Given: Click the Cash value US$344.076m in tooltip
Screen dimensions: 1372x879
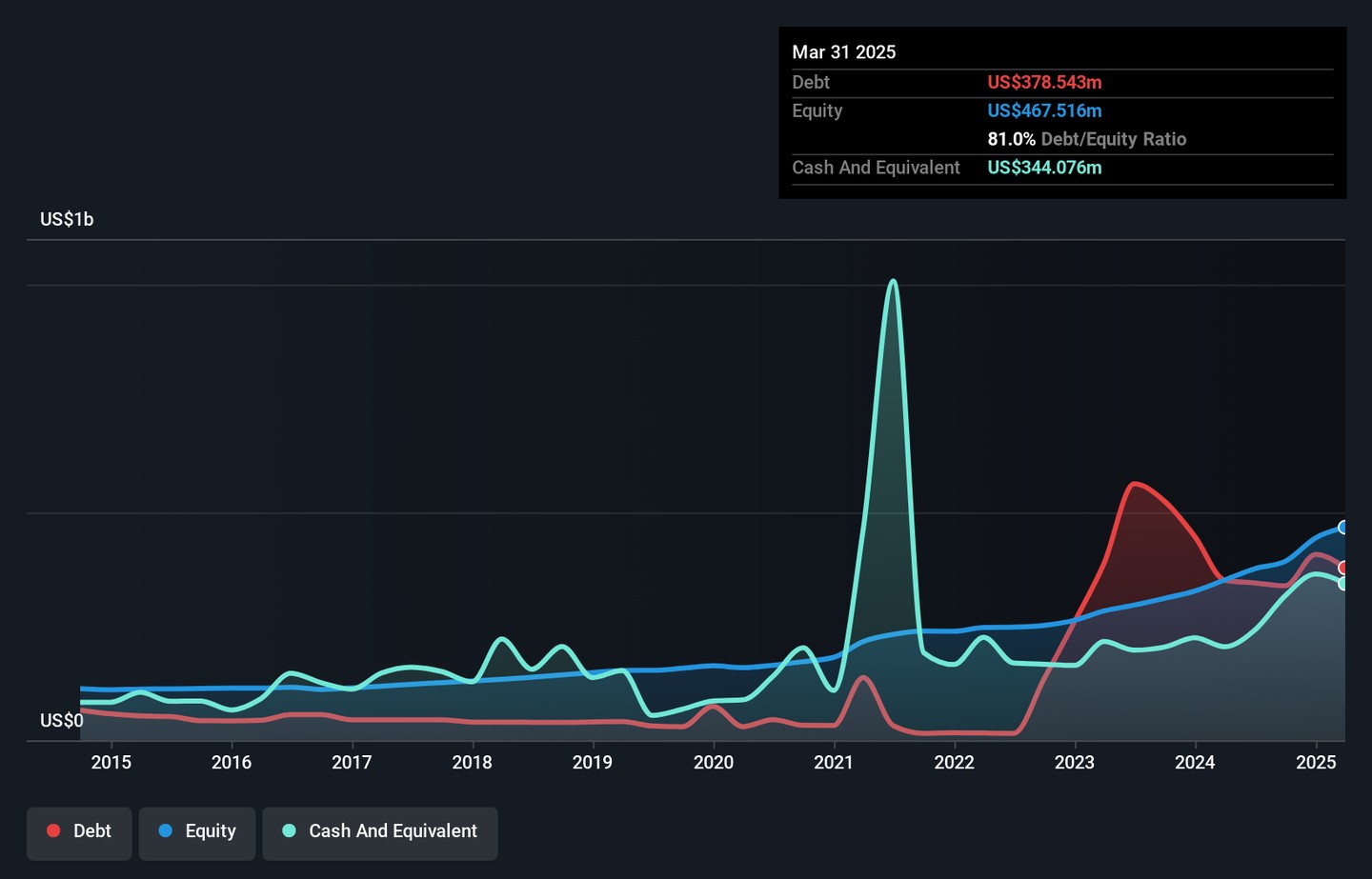Looking at the screenshot, I should click(1044, 168).
